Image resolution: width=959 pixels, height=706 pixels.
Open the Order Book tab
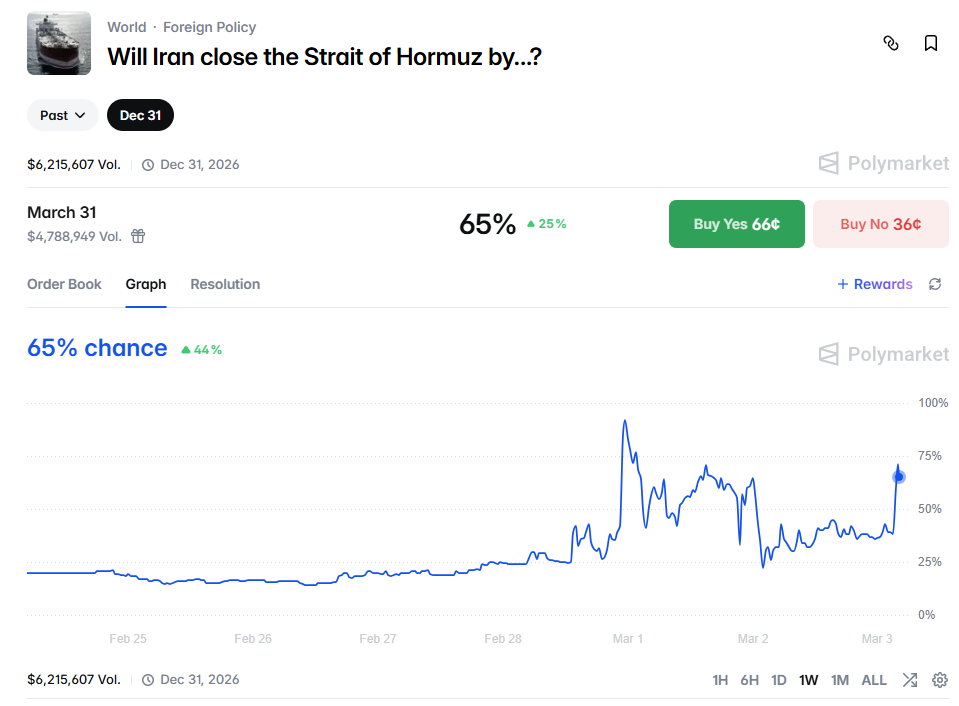(64, 284)
